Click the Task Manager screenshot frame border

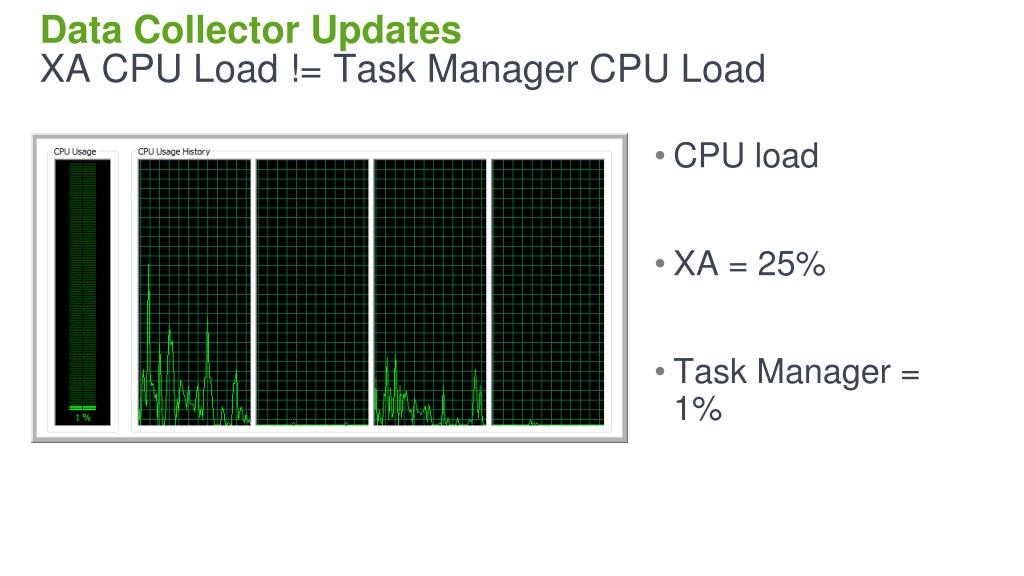(330, 136)
